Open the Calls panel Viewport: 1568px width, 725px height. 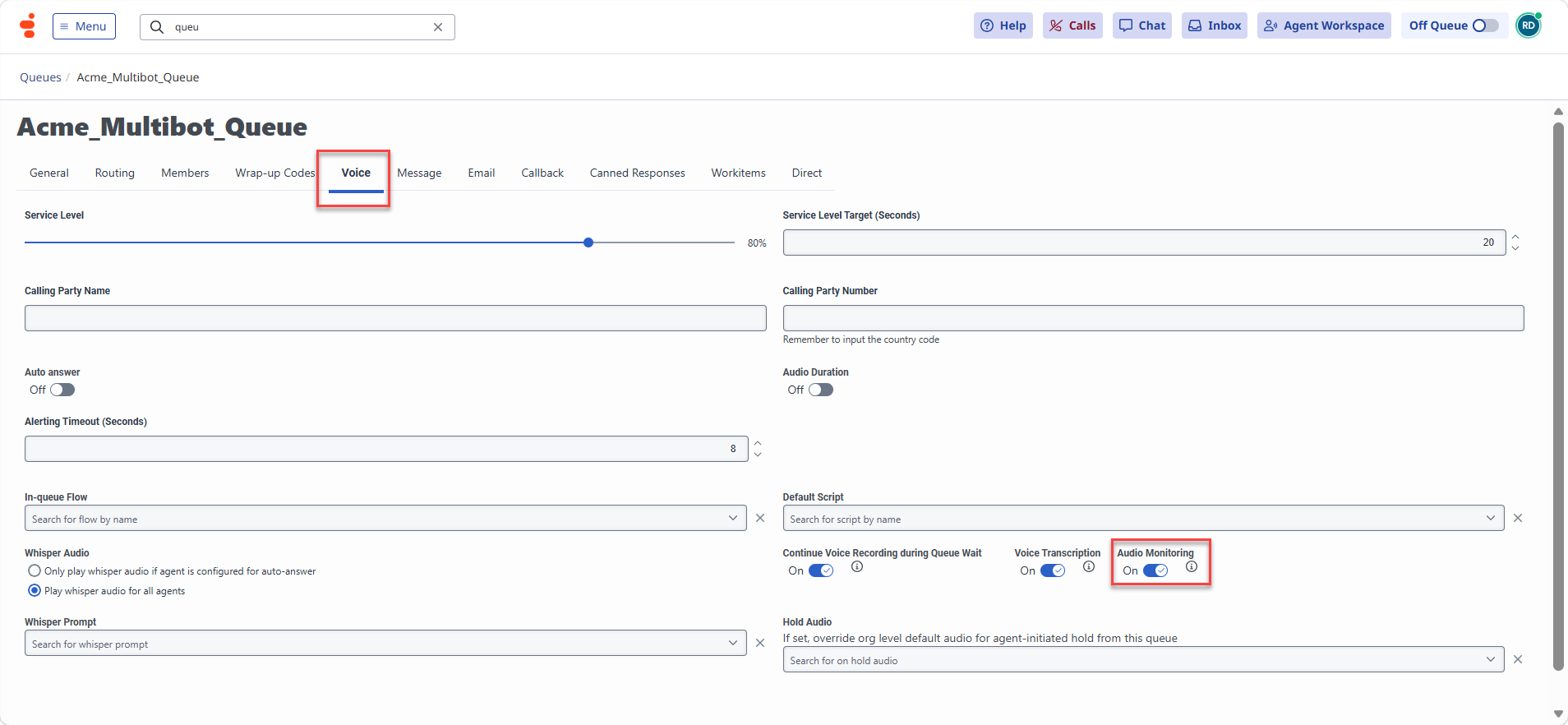(1072, 25)
